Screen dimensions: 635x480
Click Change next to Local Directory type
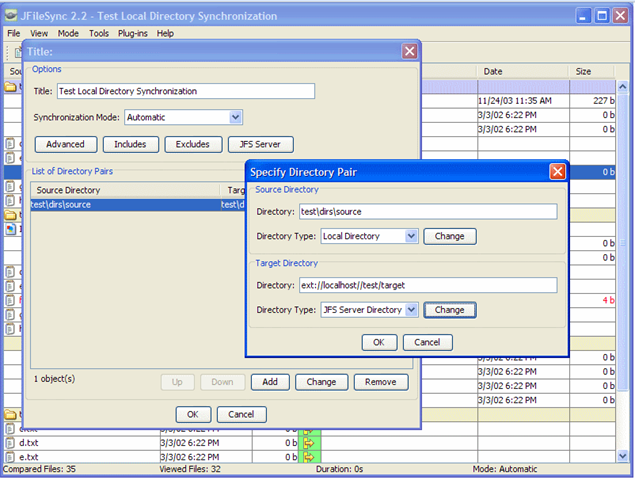pos(449,237)
